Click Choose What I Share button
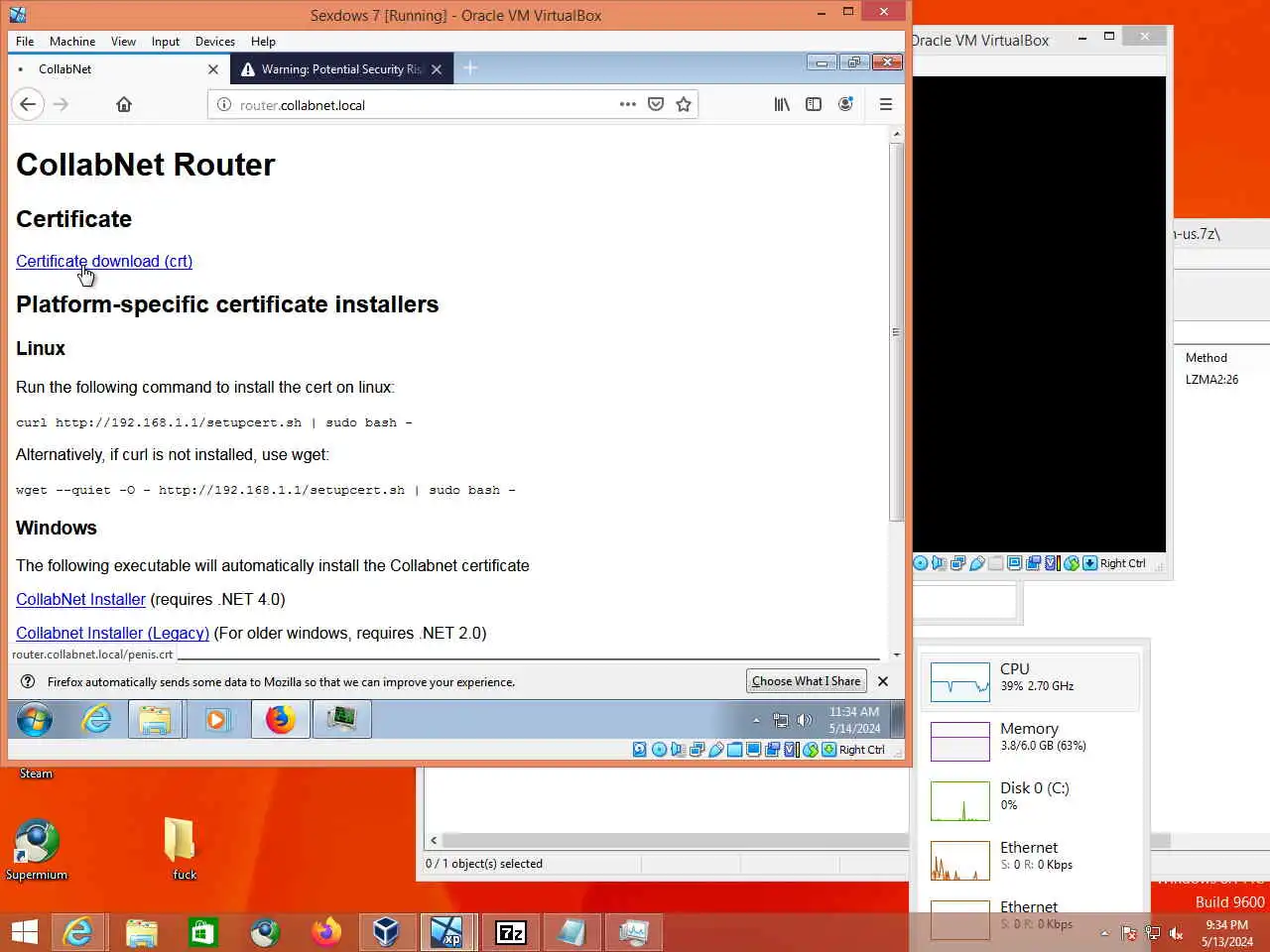The width and height of the screenshot is (1270, 952). (x=806, y=681)
